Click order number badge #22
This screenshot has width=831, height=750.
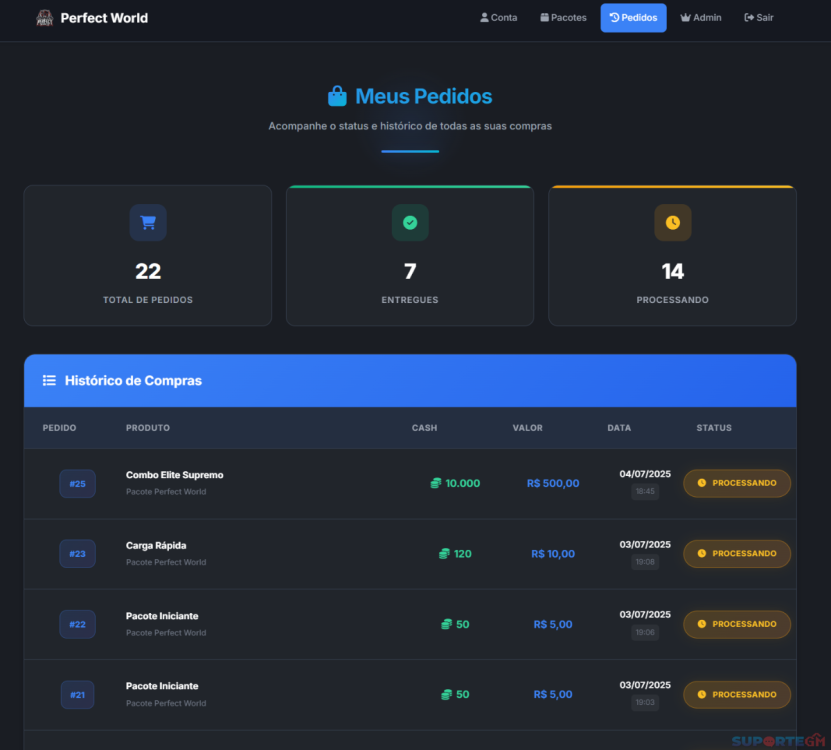click(77, 624)
